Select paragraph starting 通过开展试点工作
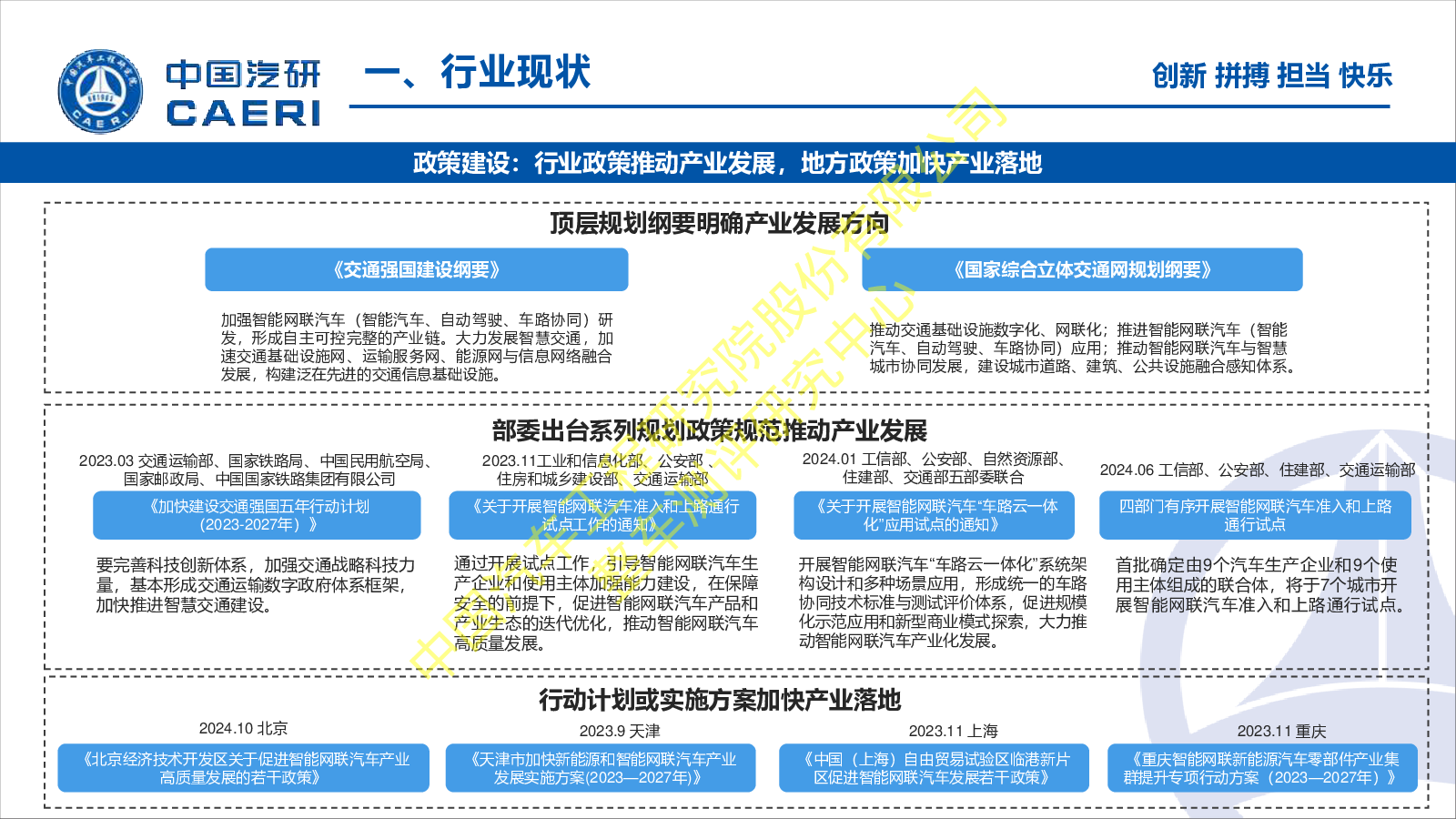The width and height of the screenshot is (1456, 819). pos(606,603)
